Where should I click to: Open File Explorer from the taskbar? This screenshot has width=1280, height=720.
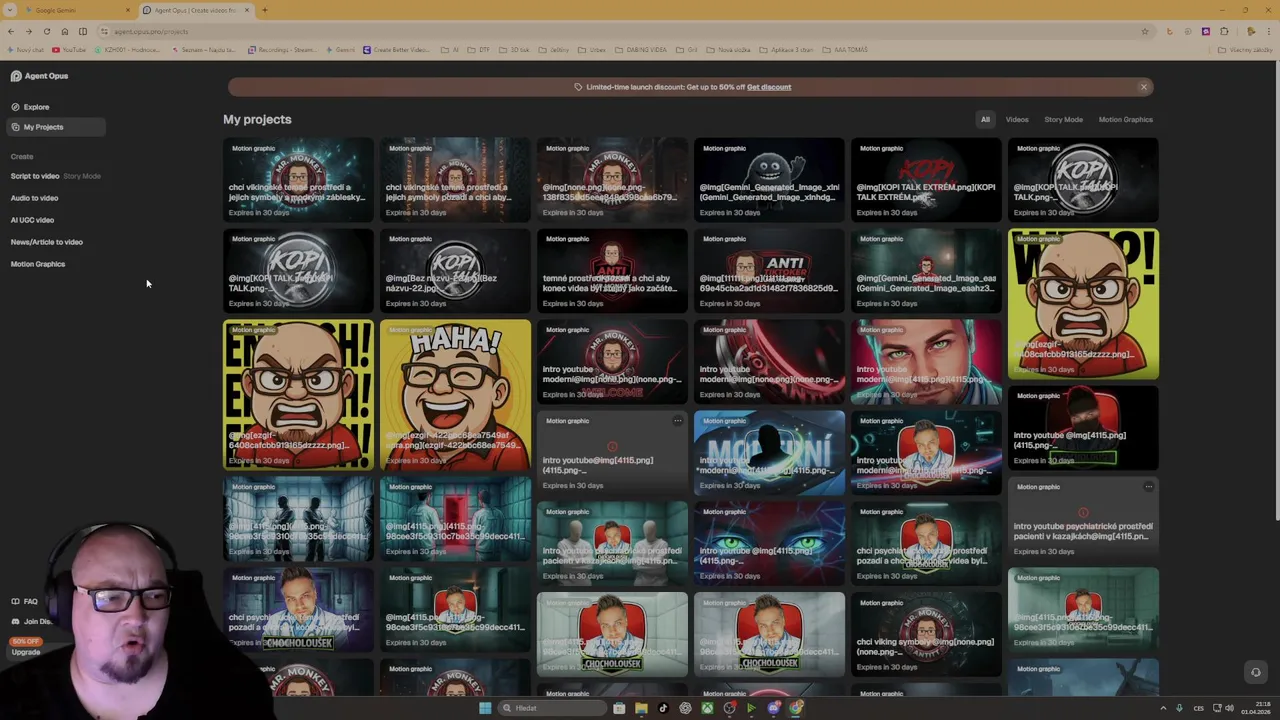click(641, 708)
